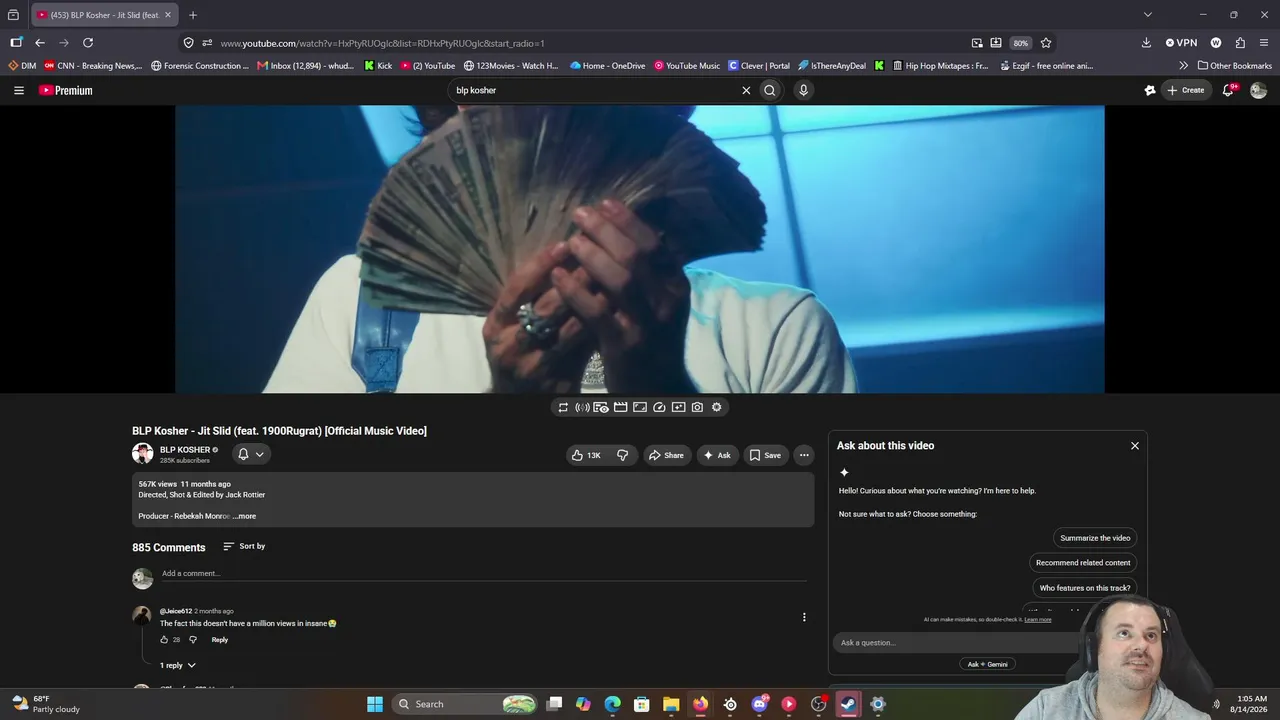
Task: Open the account avatar menu
Action: 1258,90
